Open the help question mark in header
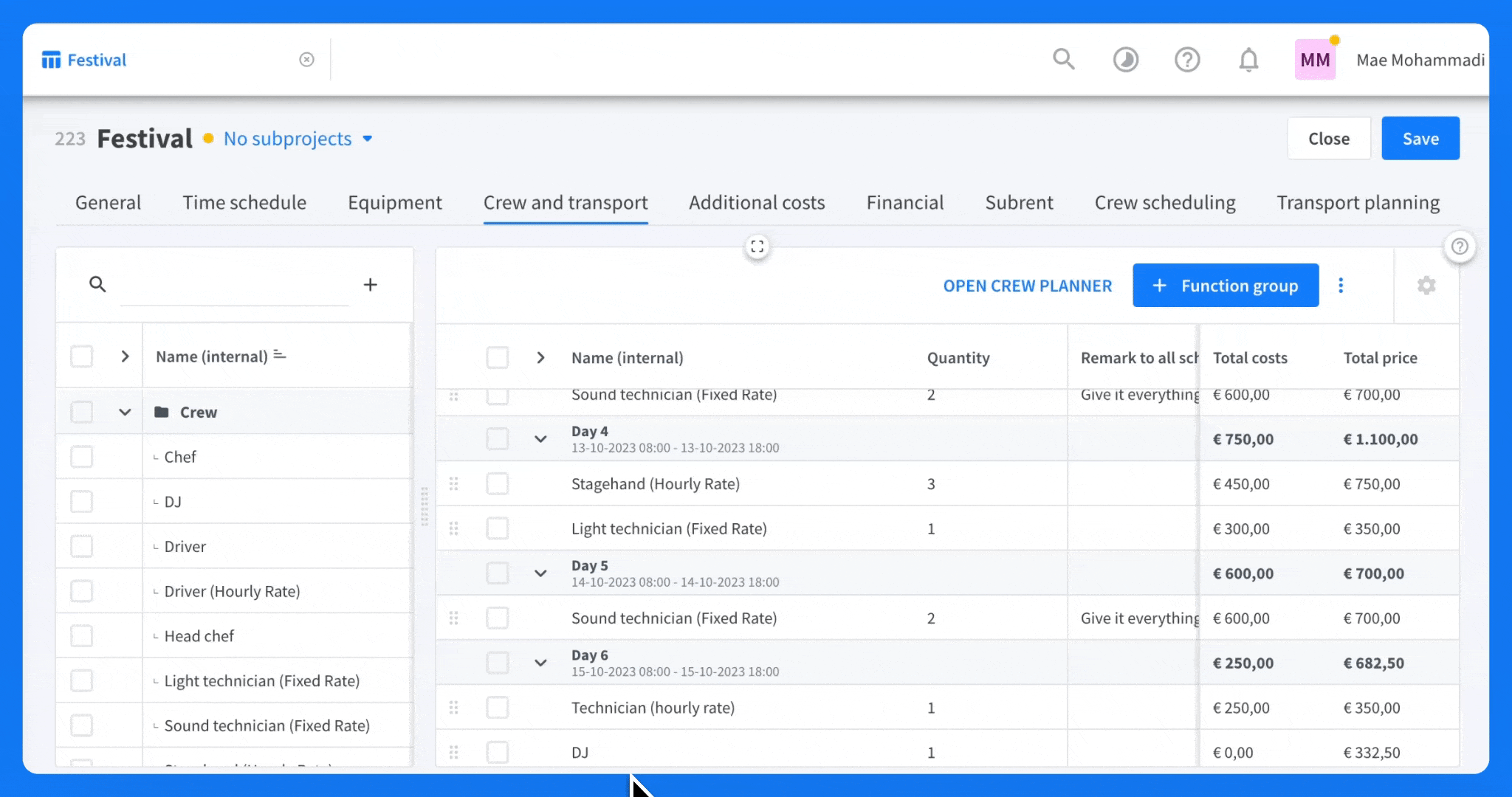The image size is (1512, 797). click(1187, 60)
